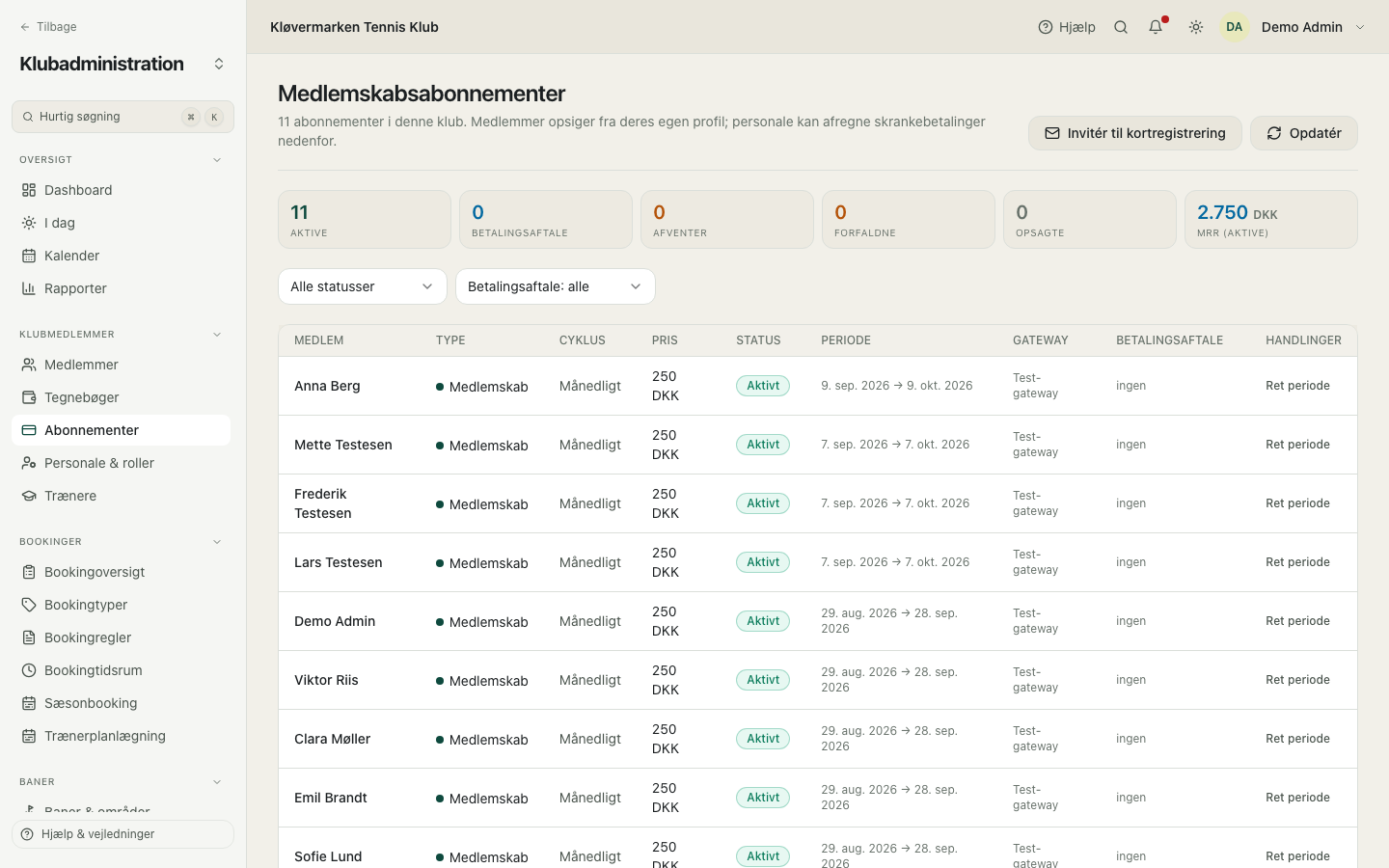The width and height of the screenshot is (1389, 868).
Task: Click the Bookingregler document icon
Action: [29, 637]
